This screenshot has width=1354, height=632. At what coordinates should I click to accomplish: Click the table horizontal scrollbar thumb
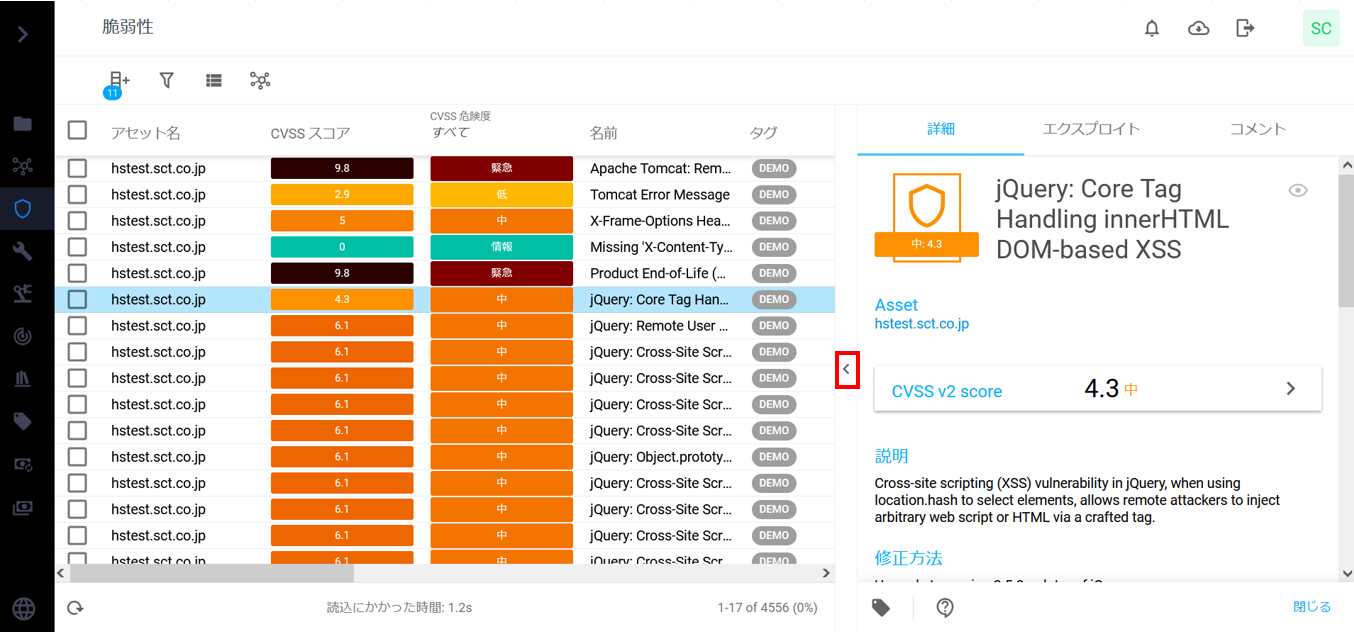click(212, 573)
